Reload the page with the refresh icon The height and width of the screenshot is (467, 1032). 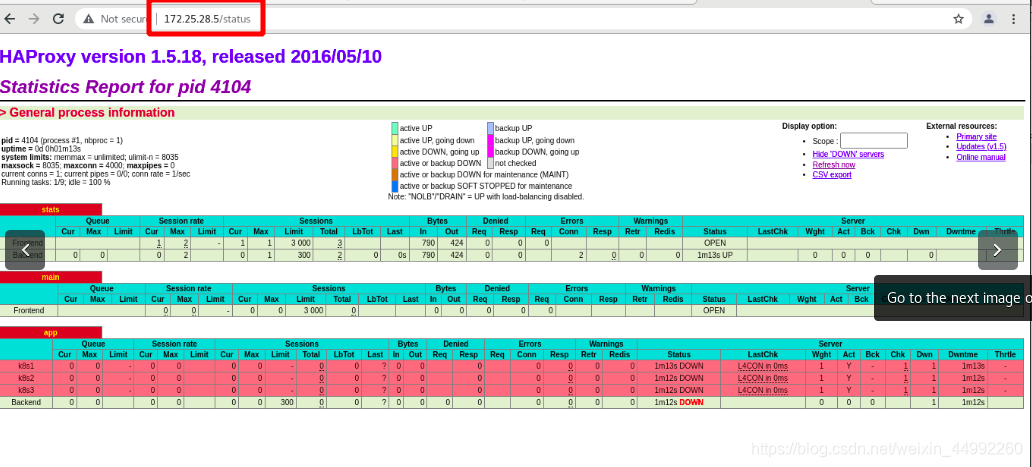pos(58,19)
